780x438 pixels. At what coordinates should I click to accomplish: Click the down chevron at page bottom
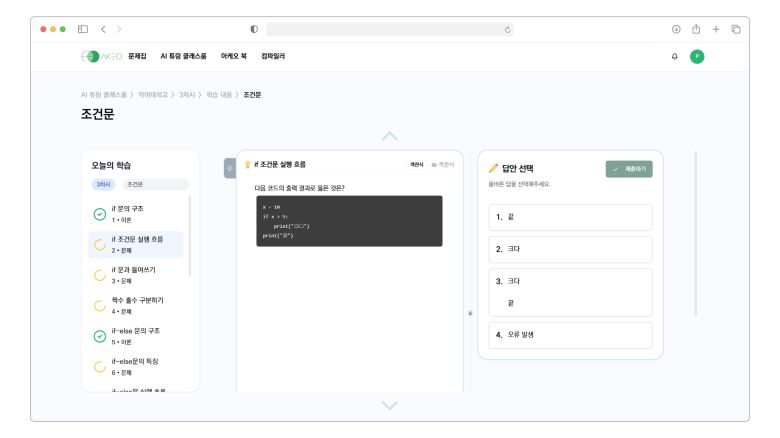coord(390,404)
